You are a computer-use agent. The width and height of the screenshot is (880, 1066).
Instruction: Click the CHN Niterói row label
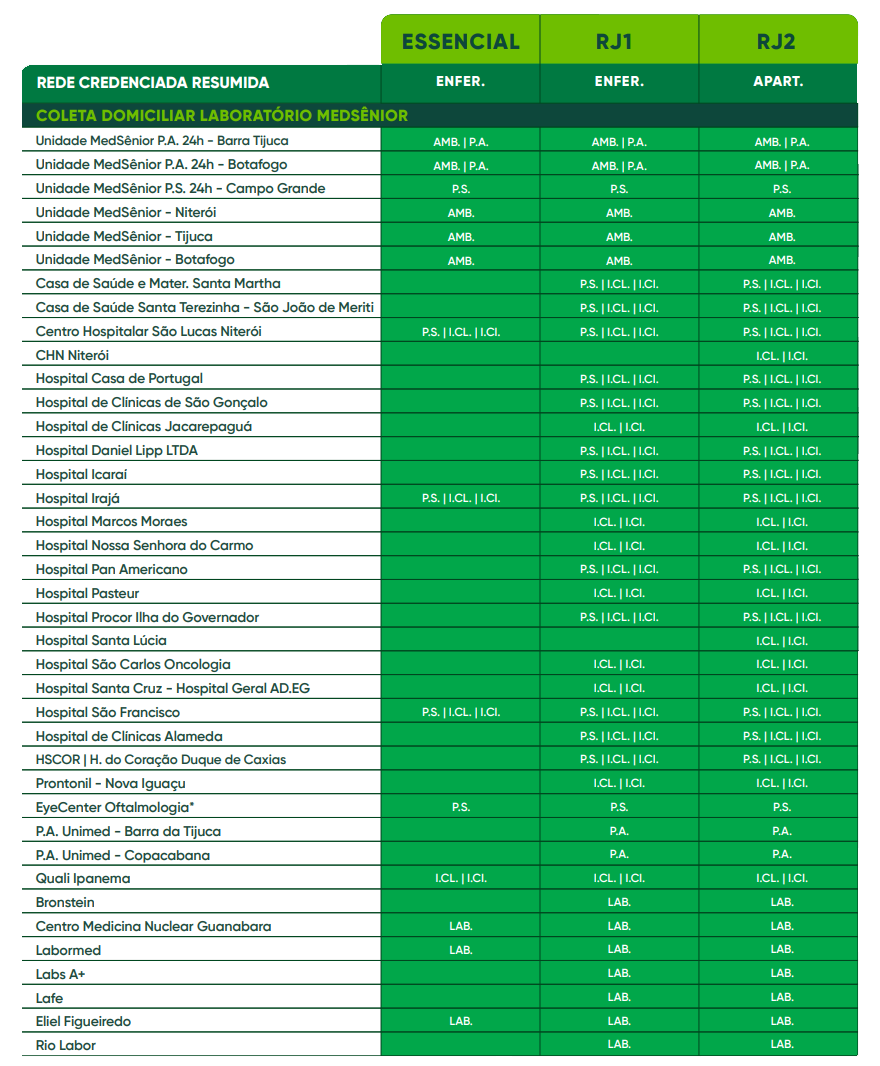pos(72,355)
